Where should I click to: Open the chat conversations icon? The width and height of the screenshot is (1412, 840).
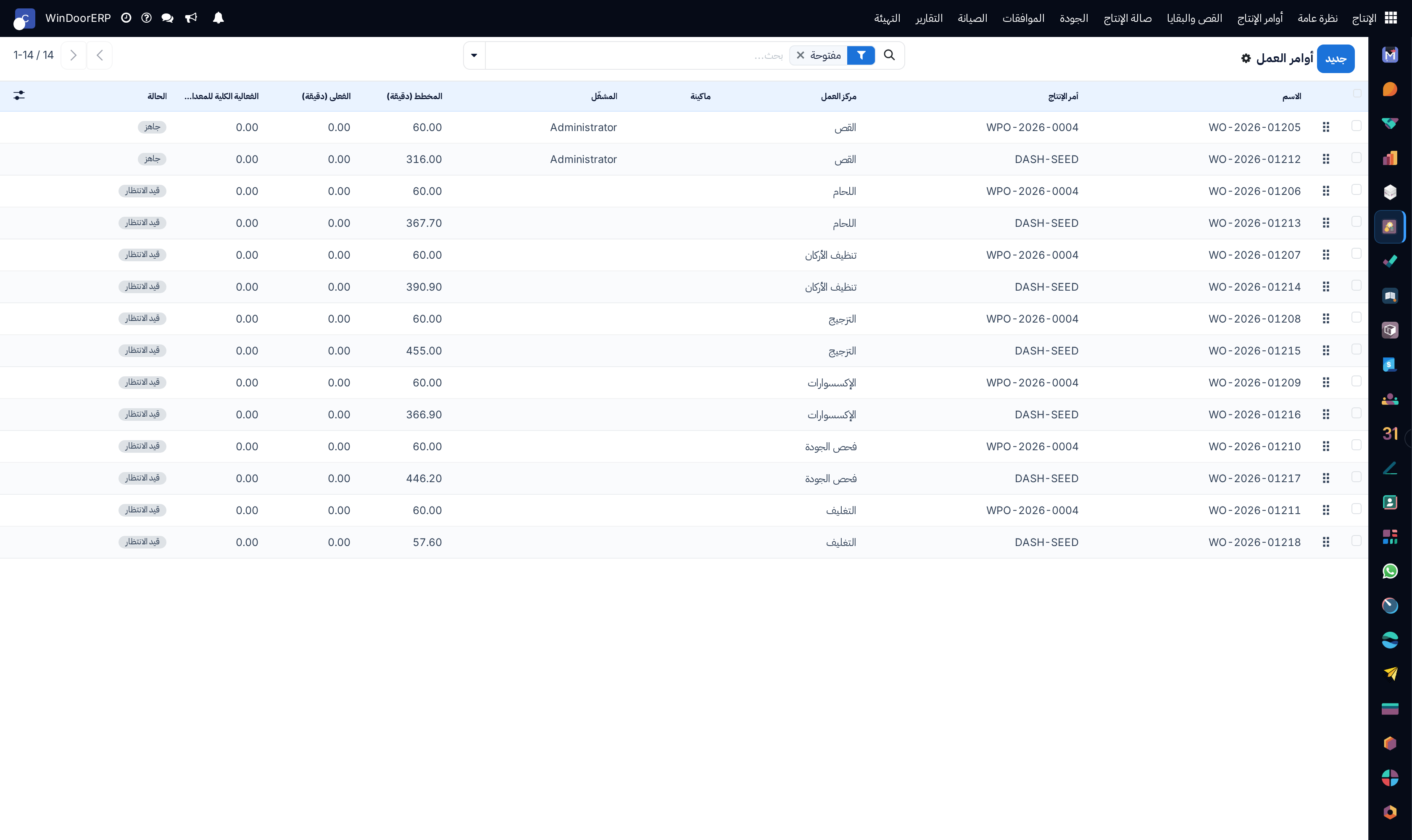tap(167, 18)
